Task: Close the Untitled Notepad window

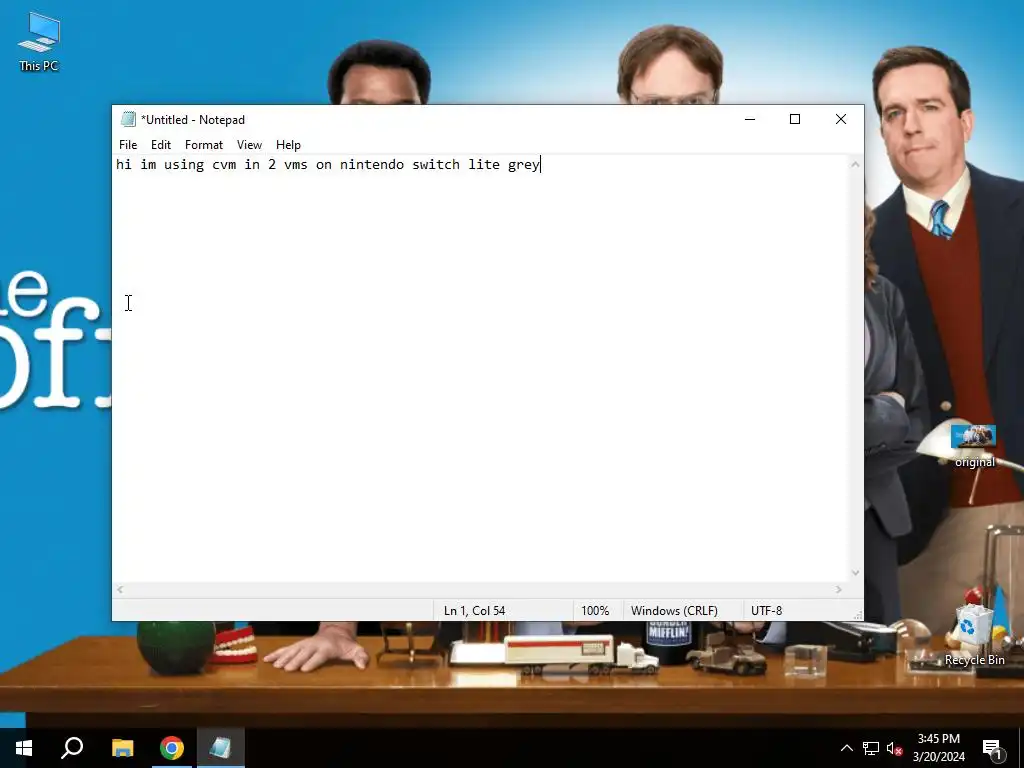Action: [840, 120]
